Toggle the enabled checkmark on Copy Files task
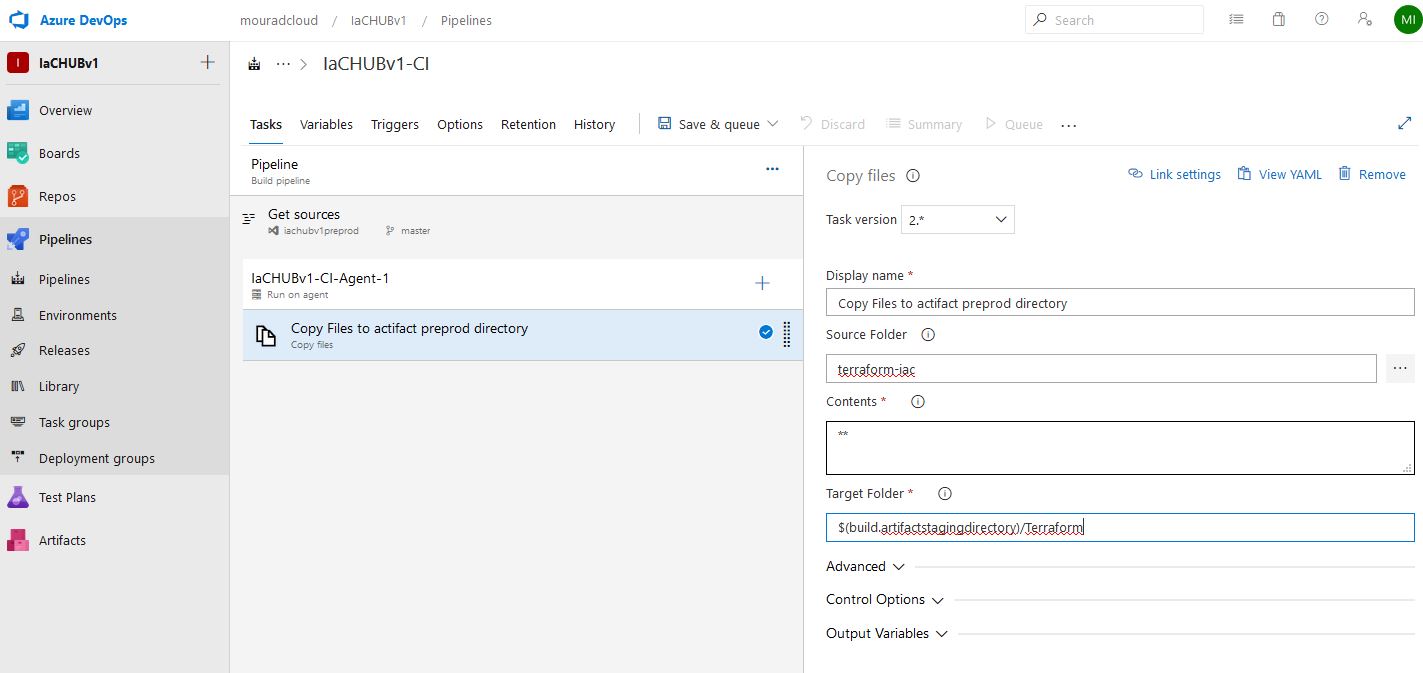This screenshot has height=673, width=1423. (x=766, y=331)
